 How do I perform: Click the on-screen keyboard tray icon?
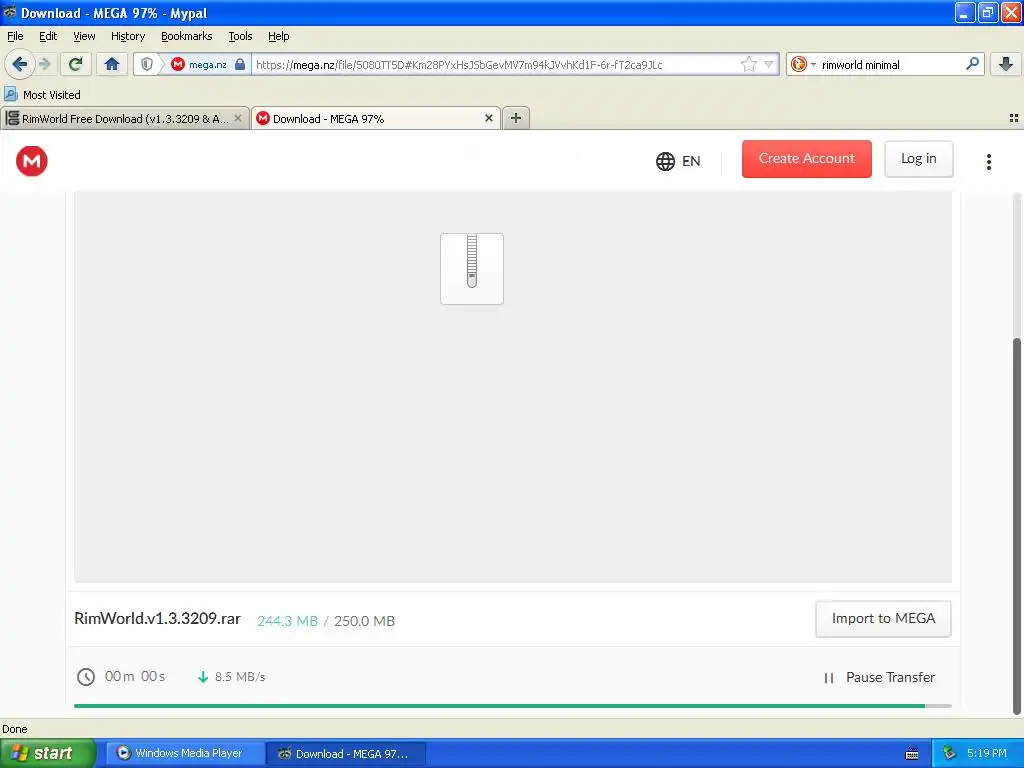pos(912,754)
